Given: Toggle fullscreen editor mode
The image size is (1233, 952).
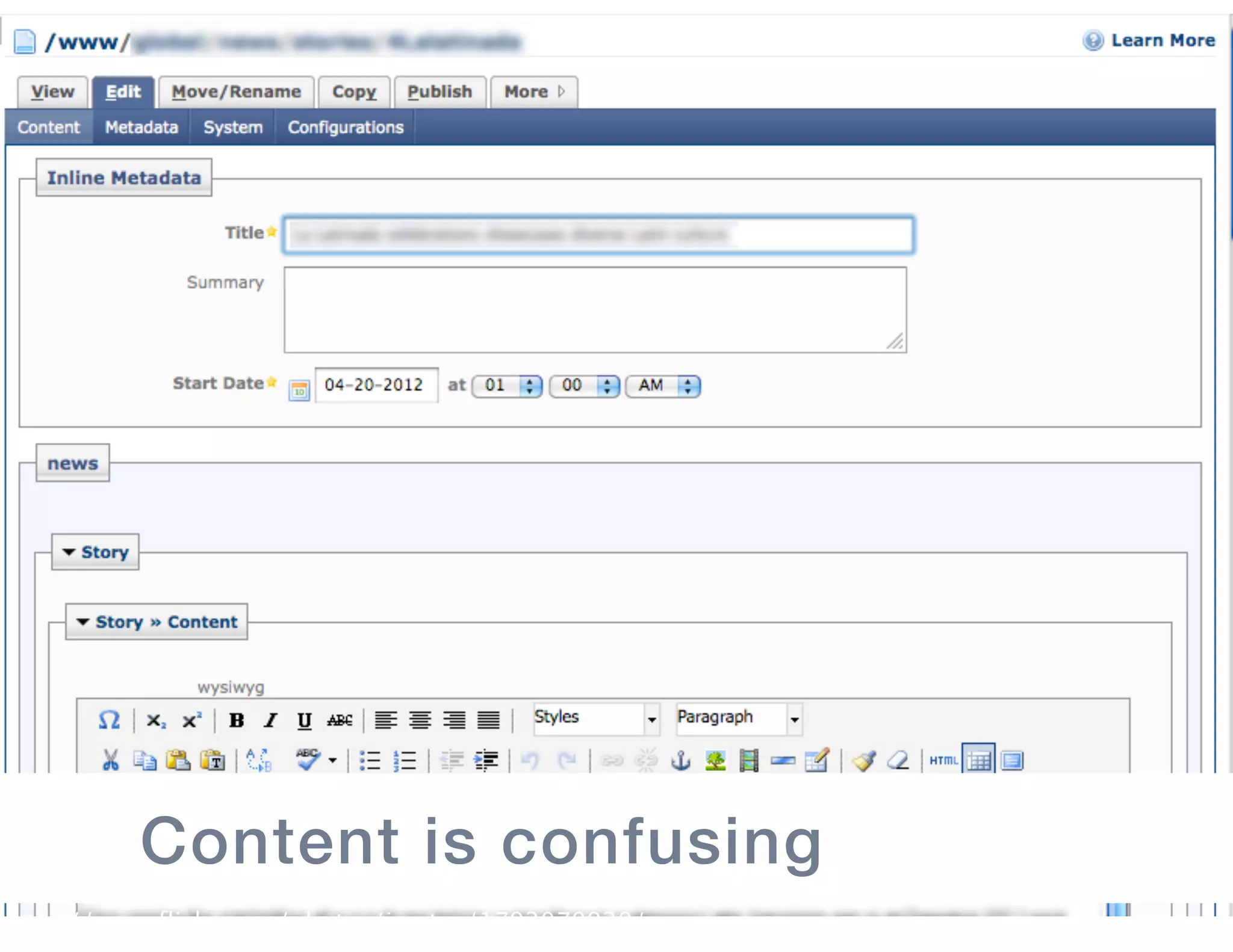Looking at the screenshot, I should click(x=1013, y=761).
